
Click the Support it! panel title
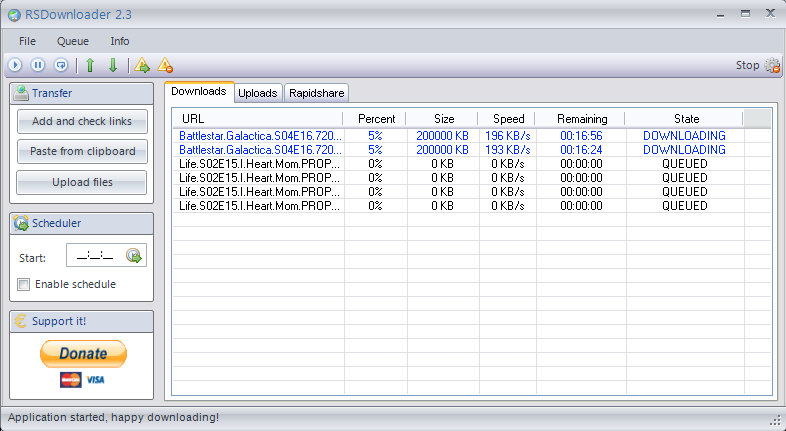[x=59, y=321]
